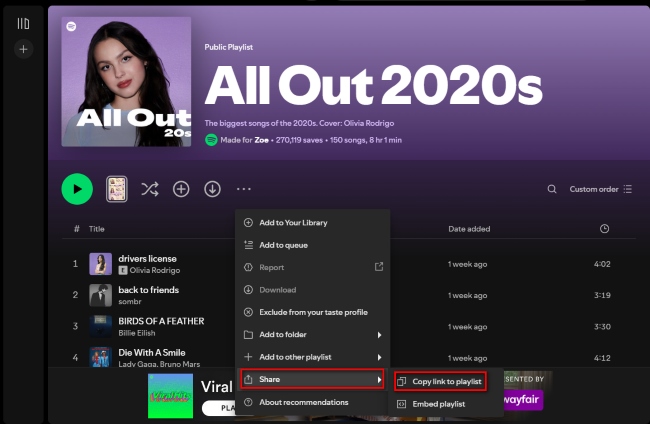Download the playlist using arrow icon
Screen dimensions: 650x424
pyautogui.click(x=212, y=189)
